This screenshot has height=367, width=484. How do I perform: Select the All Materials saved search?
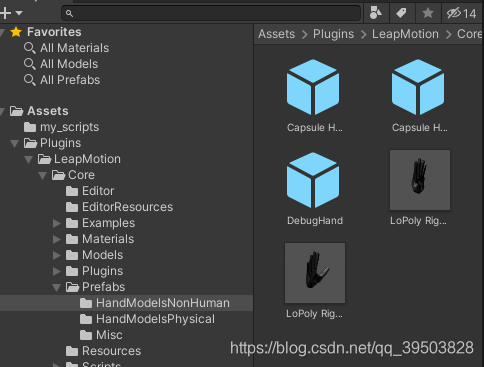pyautogui.click(x=74, y=48)
